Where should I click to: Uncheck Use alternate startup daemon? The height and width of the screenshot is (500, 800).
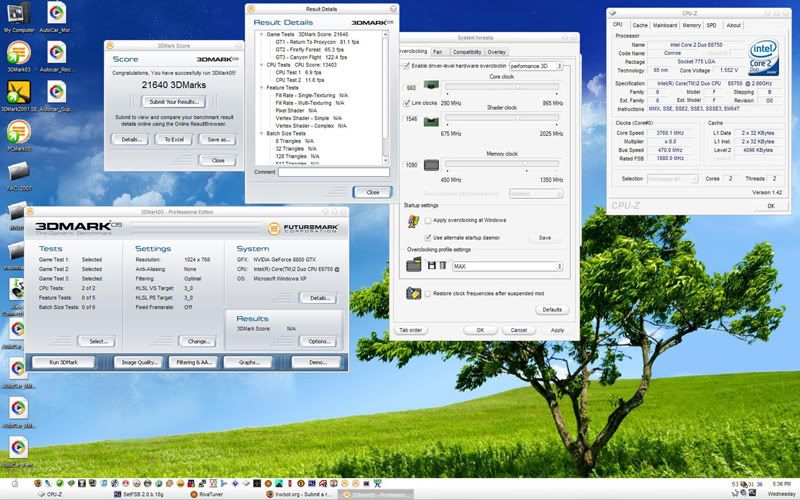pos(428,238)
